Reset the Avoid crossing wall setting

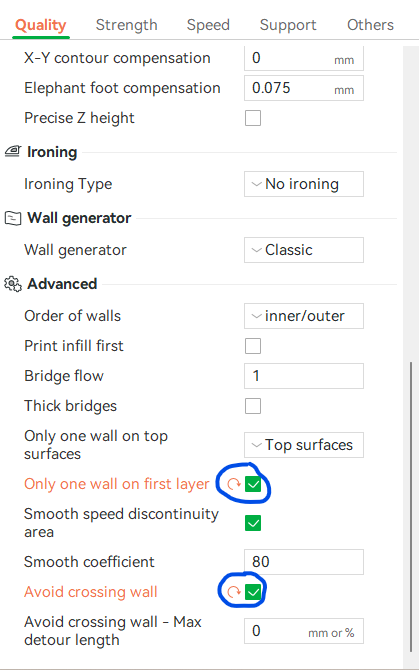(x=234, y=592)
